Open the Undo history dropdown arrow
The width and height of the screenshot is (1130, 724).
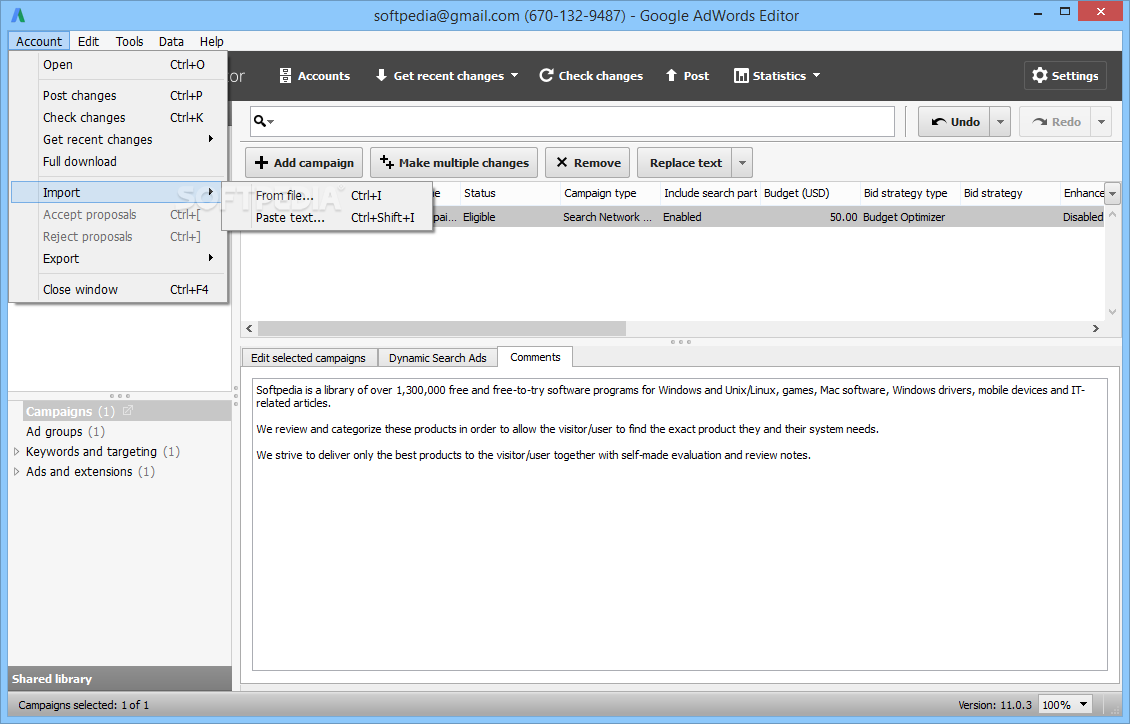pyautogui.click(x=1000, y=122)
